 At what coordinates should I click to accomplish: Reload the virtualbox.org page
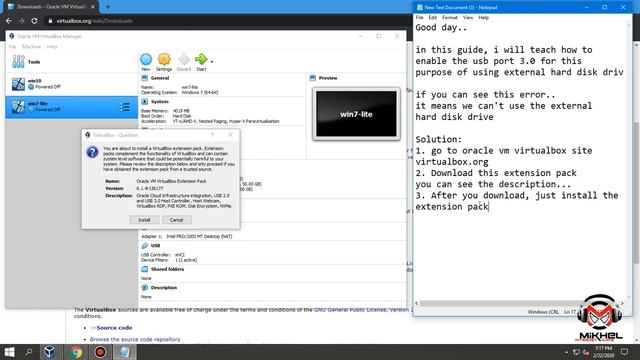point(34,20)
